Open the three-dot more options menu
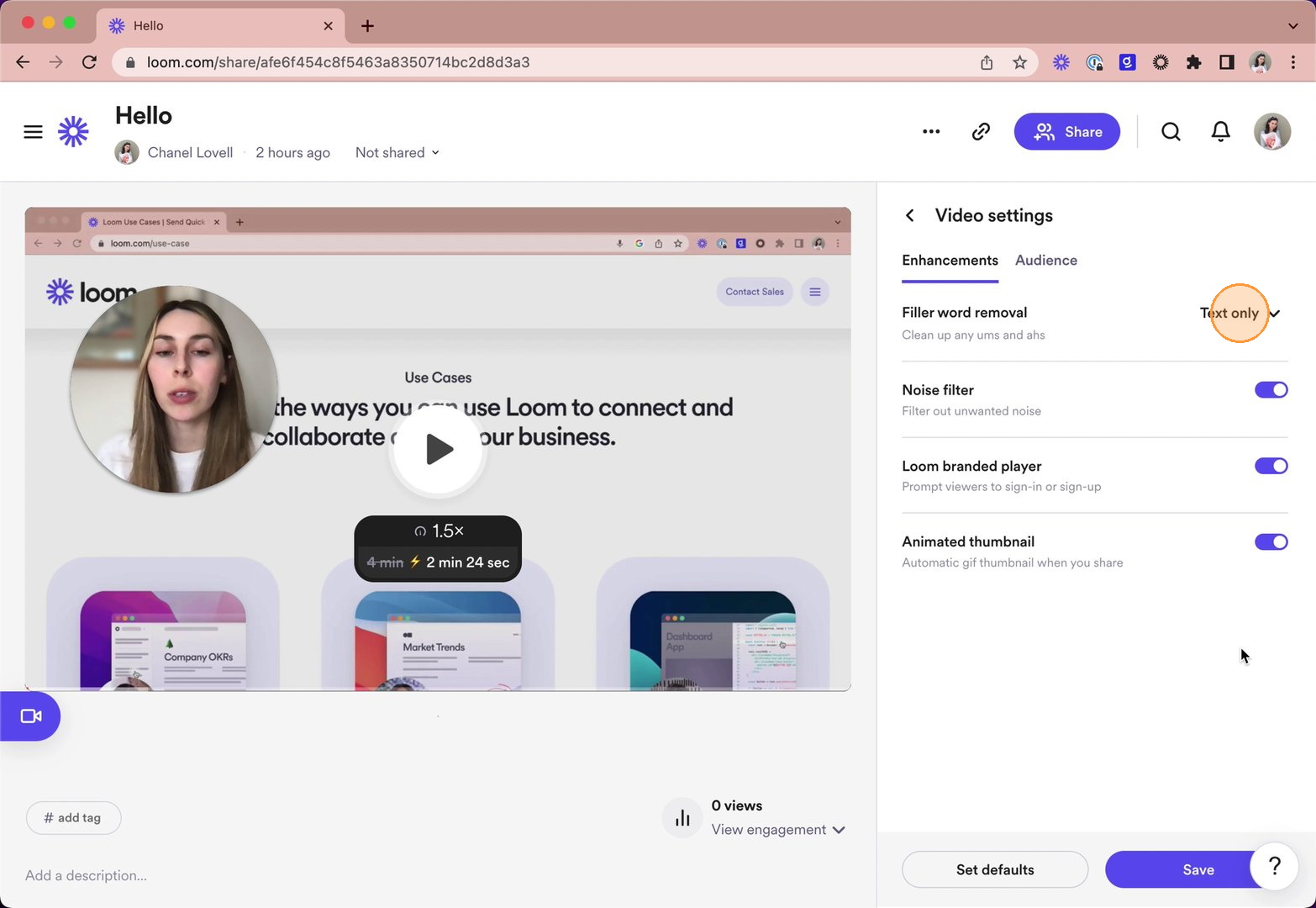 point(931,131)
